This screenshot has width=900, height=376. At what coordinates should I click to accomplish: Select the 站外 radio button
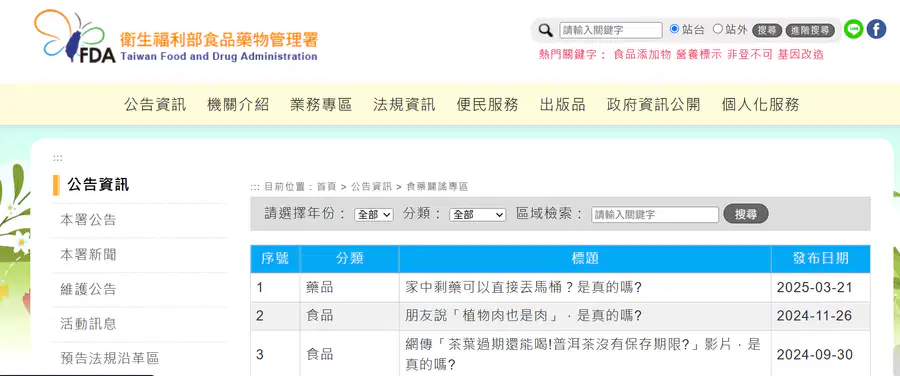717,29
